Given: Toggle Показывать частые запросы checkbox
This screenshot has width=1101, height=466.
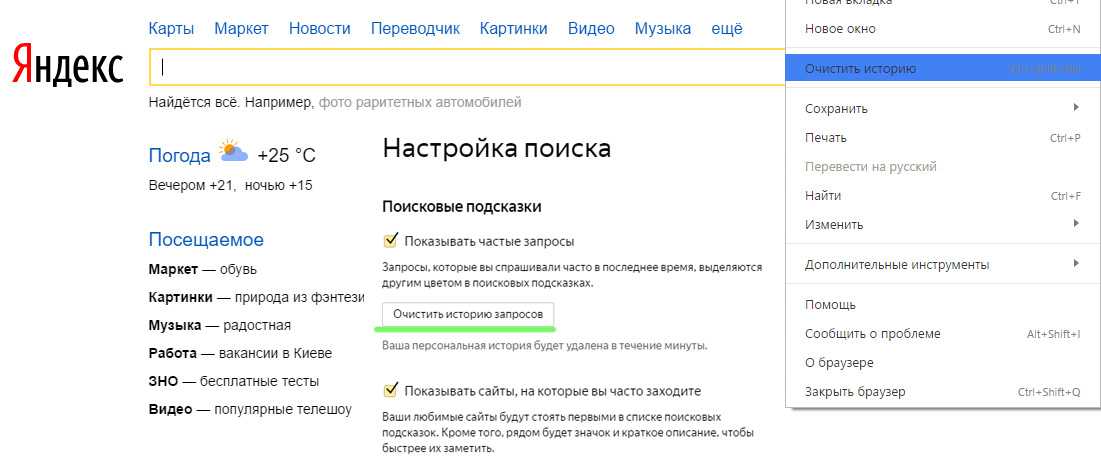Looking at the screenshot, I should point(390,241).
